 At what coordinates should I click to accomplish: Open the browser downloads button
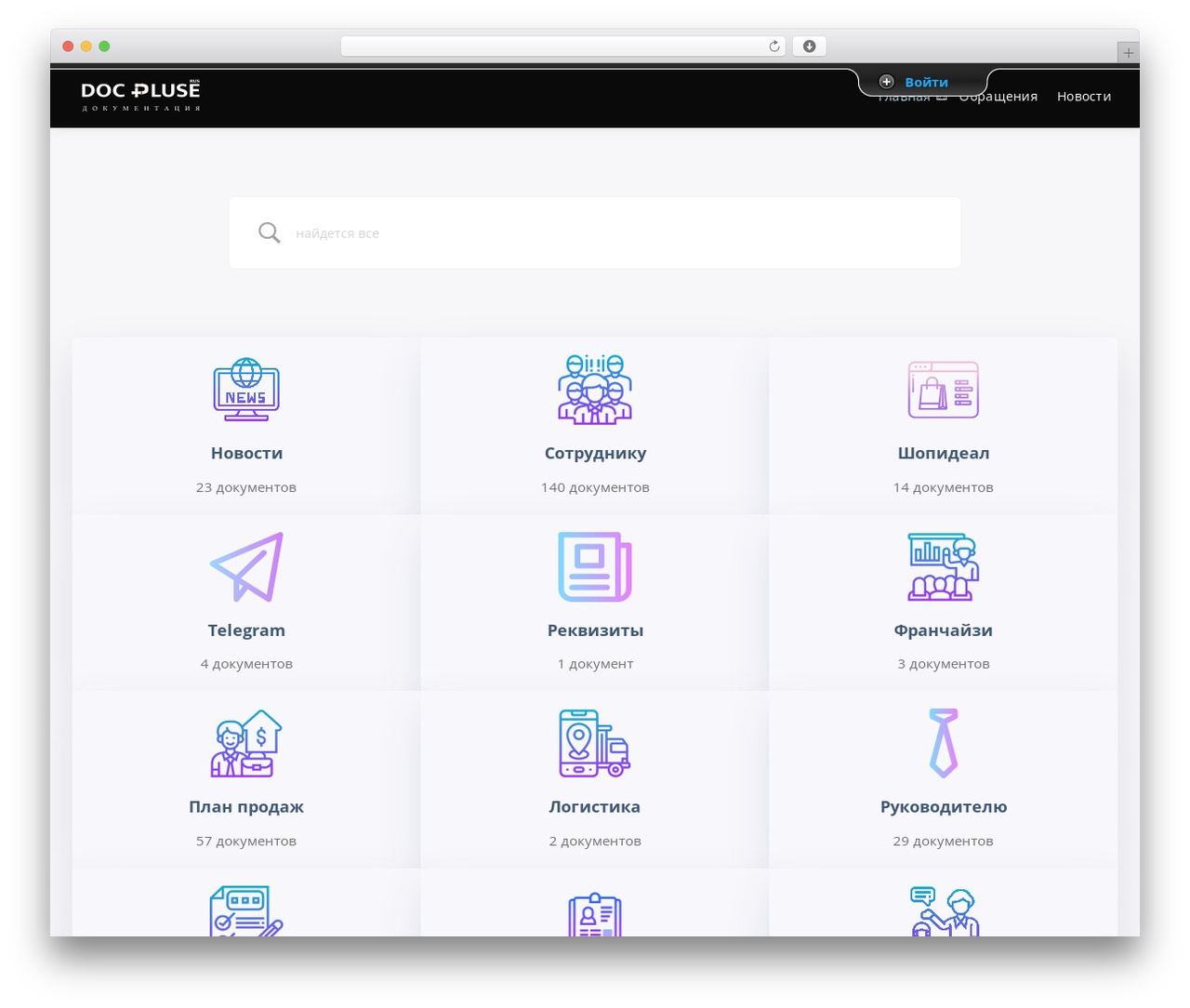click(x=809, y=46)
